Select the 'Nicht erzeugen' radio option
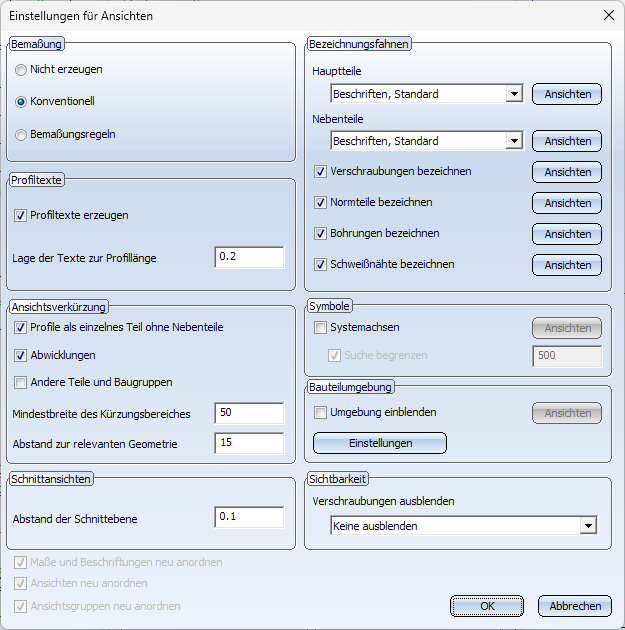Screen dimensions: 625x630 point(21,70)
